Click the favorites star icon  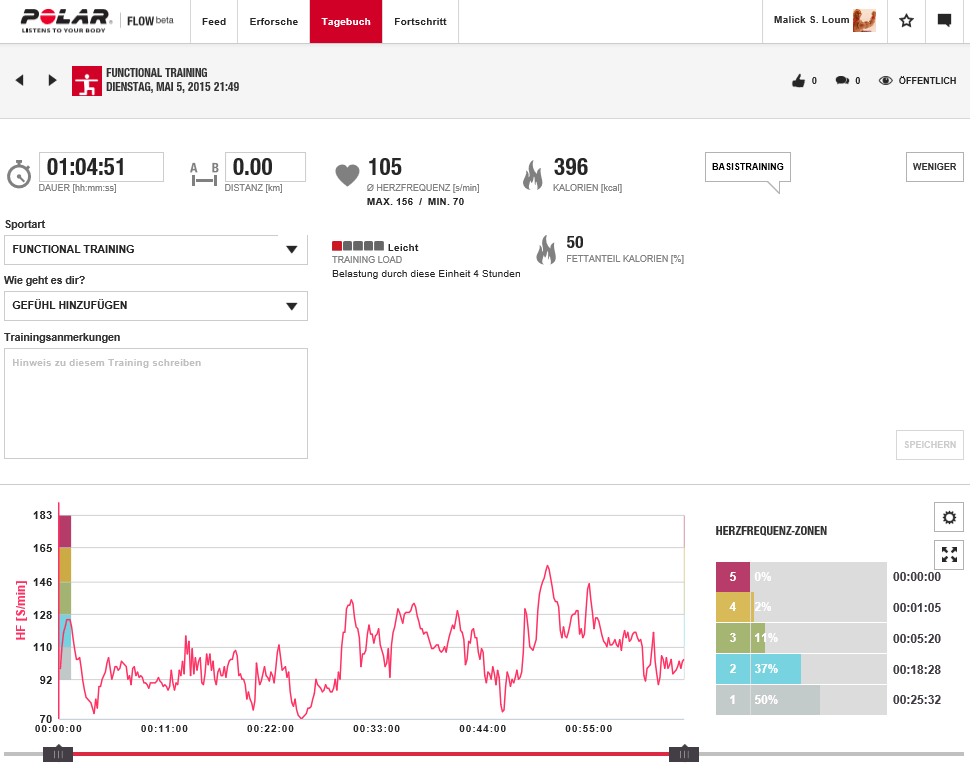[x=906, y=21]
